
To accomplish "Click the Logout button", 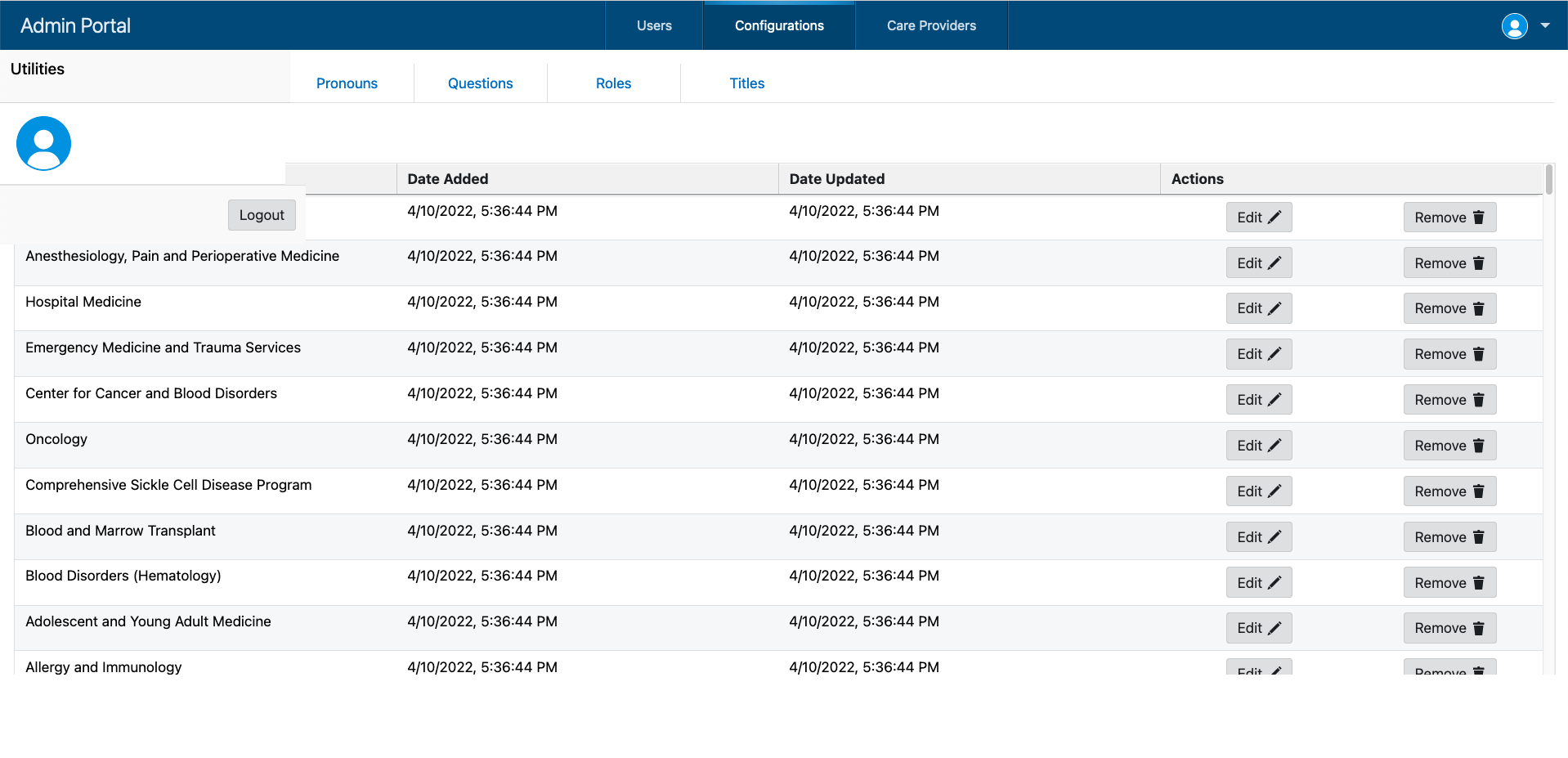I will 261,214.
